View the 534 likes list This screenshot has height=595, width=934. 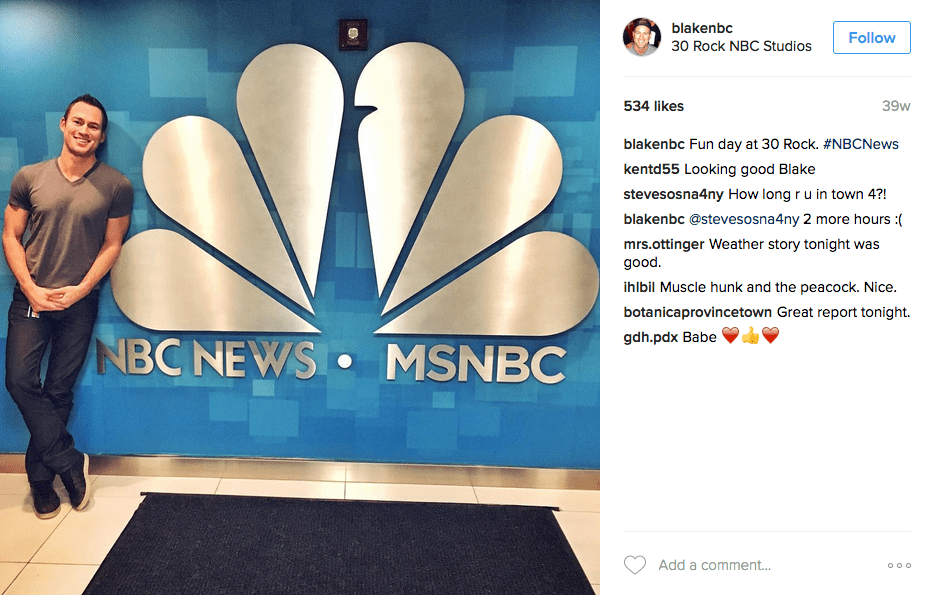[653, 106]
